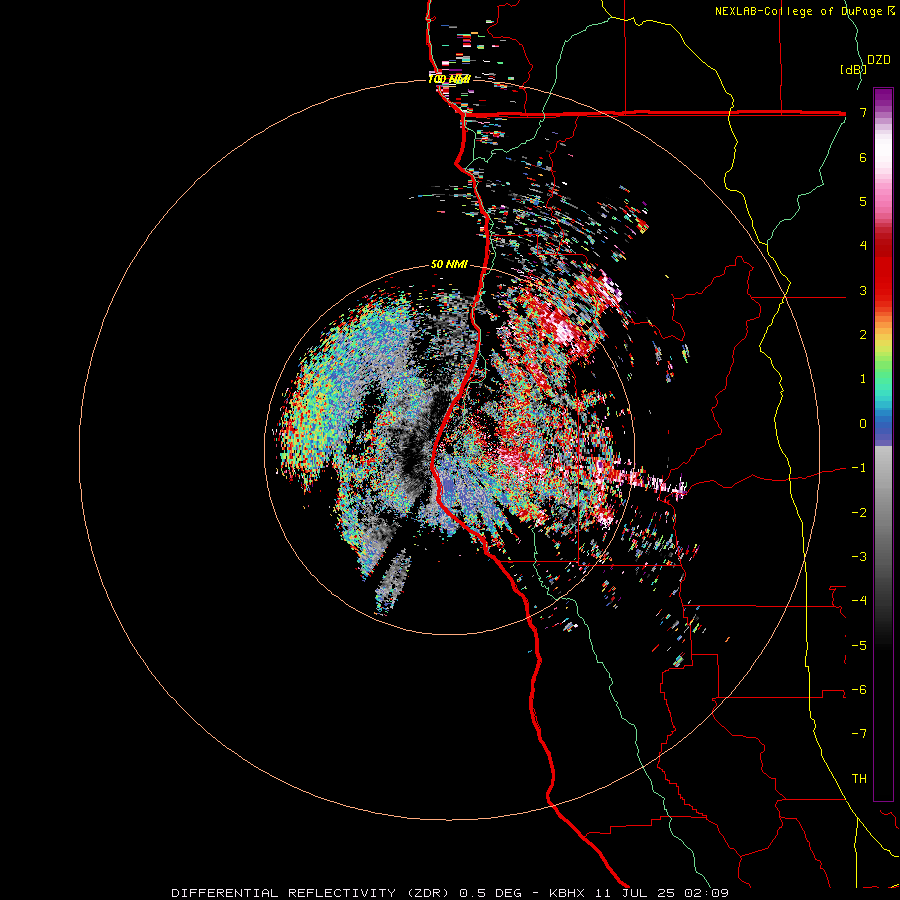Click the 3 dB scale label
The image size is (900, 900).
(x=863, y=290)
